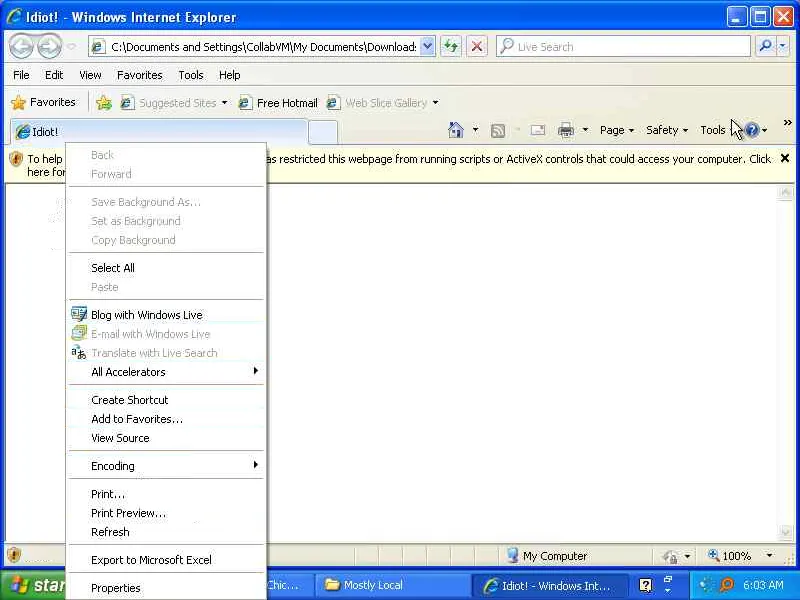This screenshot has height=600, width=800.
Task: Choose Print Preview in context menu
Action: coord(166,513)
